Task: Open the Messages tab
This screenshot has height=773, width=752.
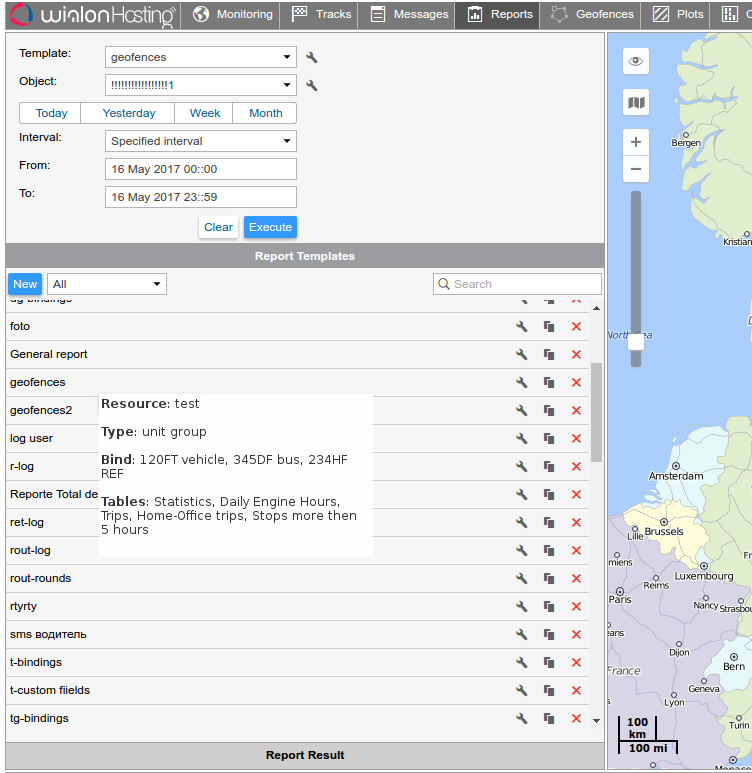Action: (x=409, y=15)
